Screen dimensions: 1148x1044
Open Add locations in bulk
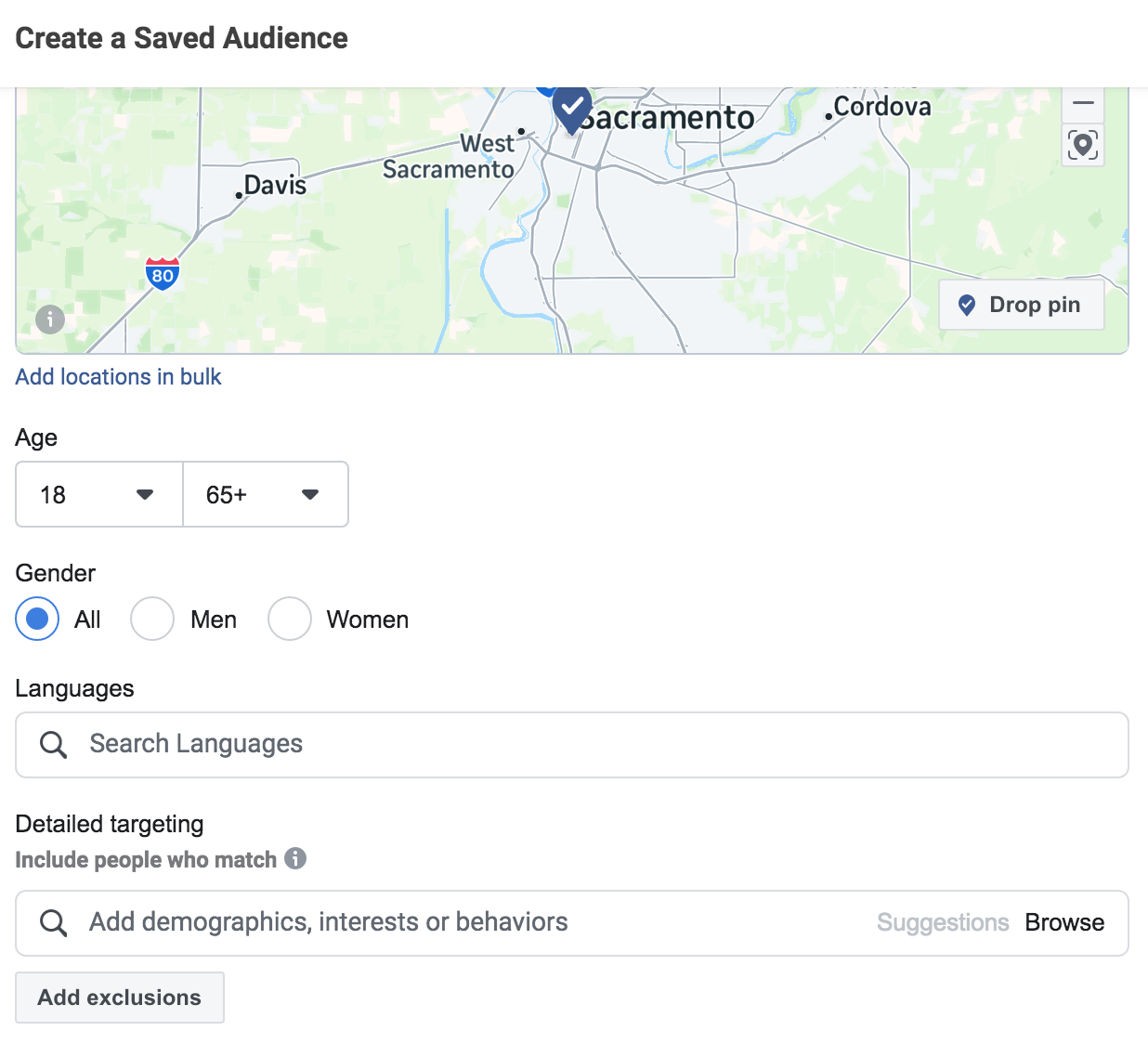click(x=118, y=376)
